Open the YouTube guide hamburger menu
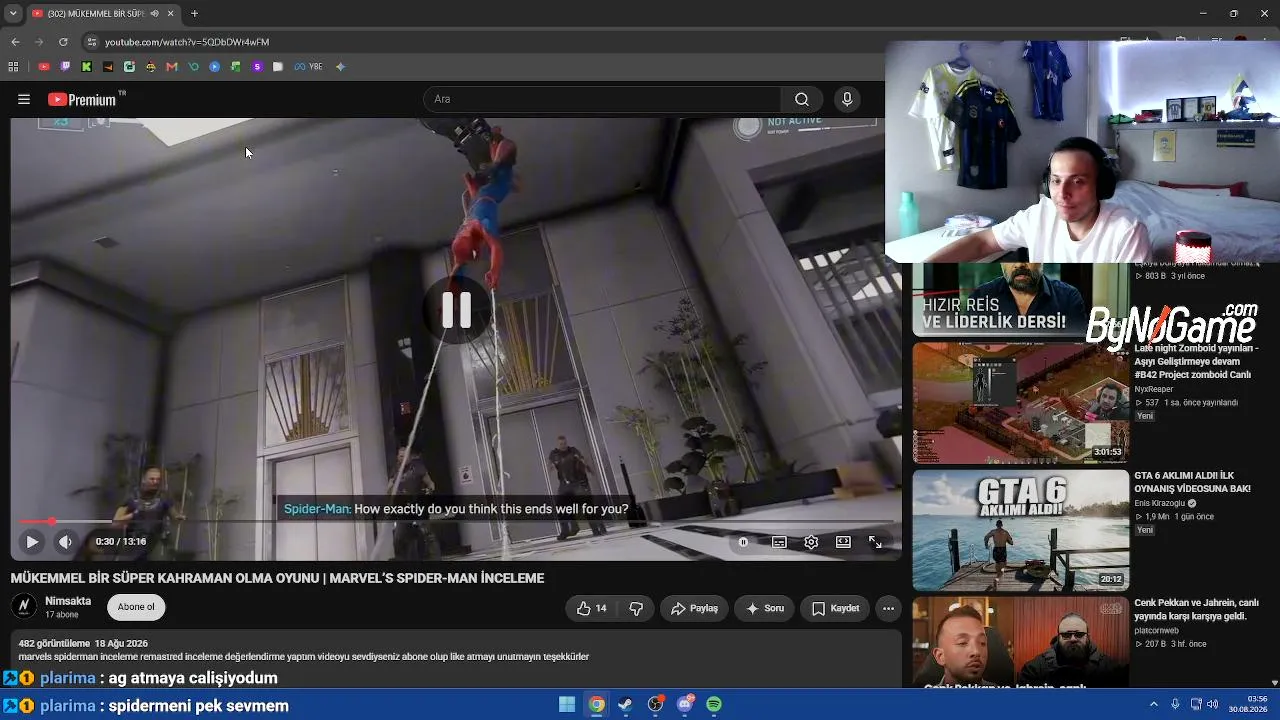Viewport: 1280px width, 720px height. click(24, 99)
